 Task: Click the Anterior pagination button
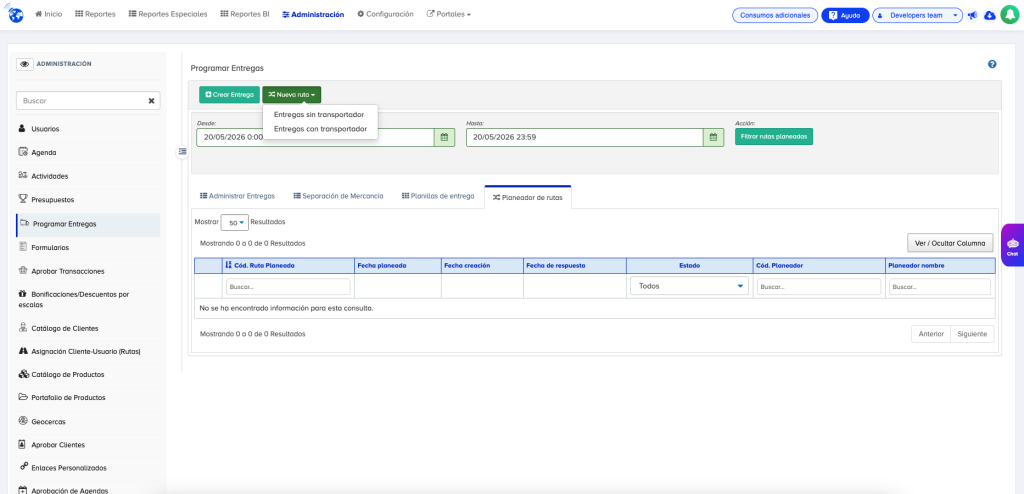tap(931, 334)
